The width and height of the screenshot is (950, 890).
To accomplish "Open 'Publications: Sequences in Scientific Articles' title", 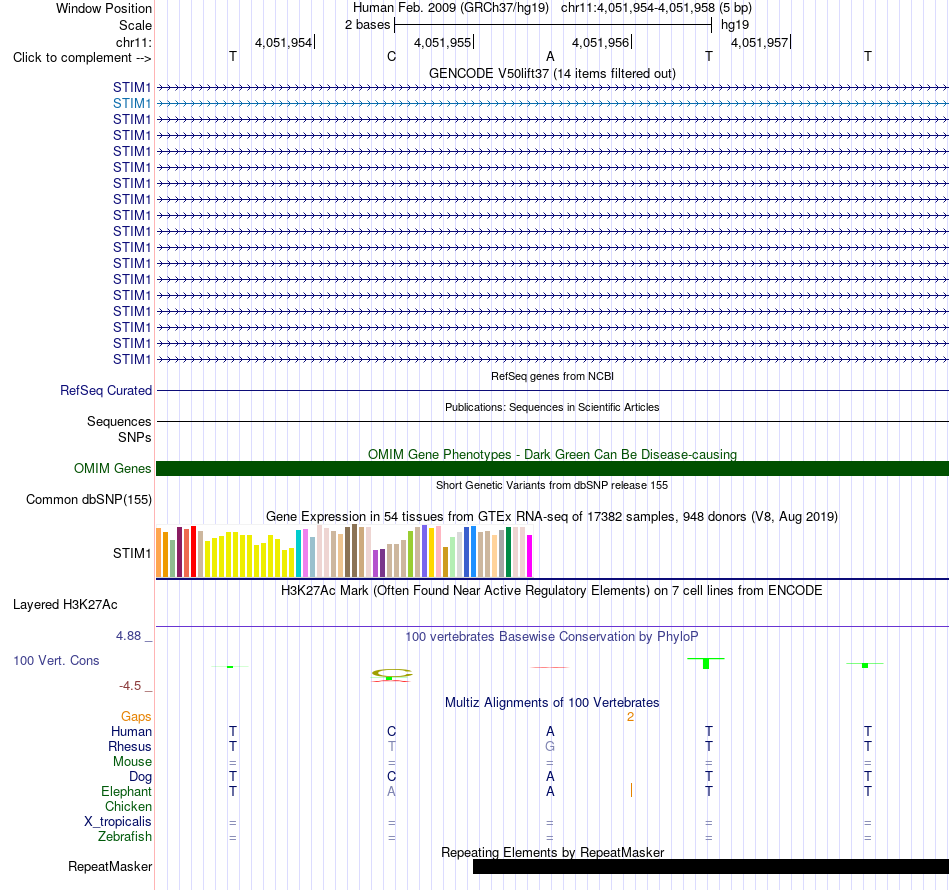I will click(x=552, y=407).
